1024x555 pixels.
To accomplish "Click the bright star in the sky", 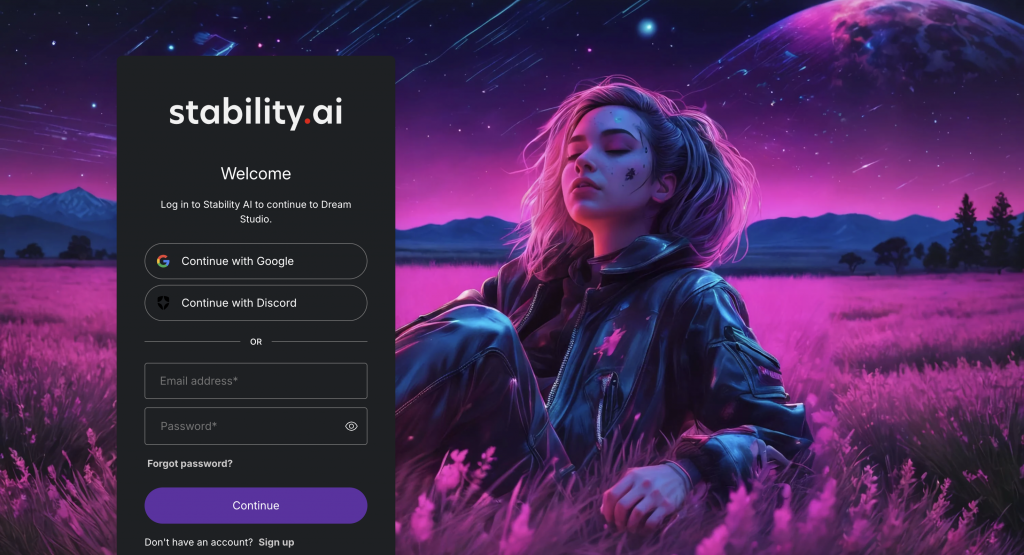I will (x=647, y=27).
